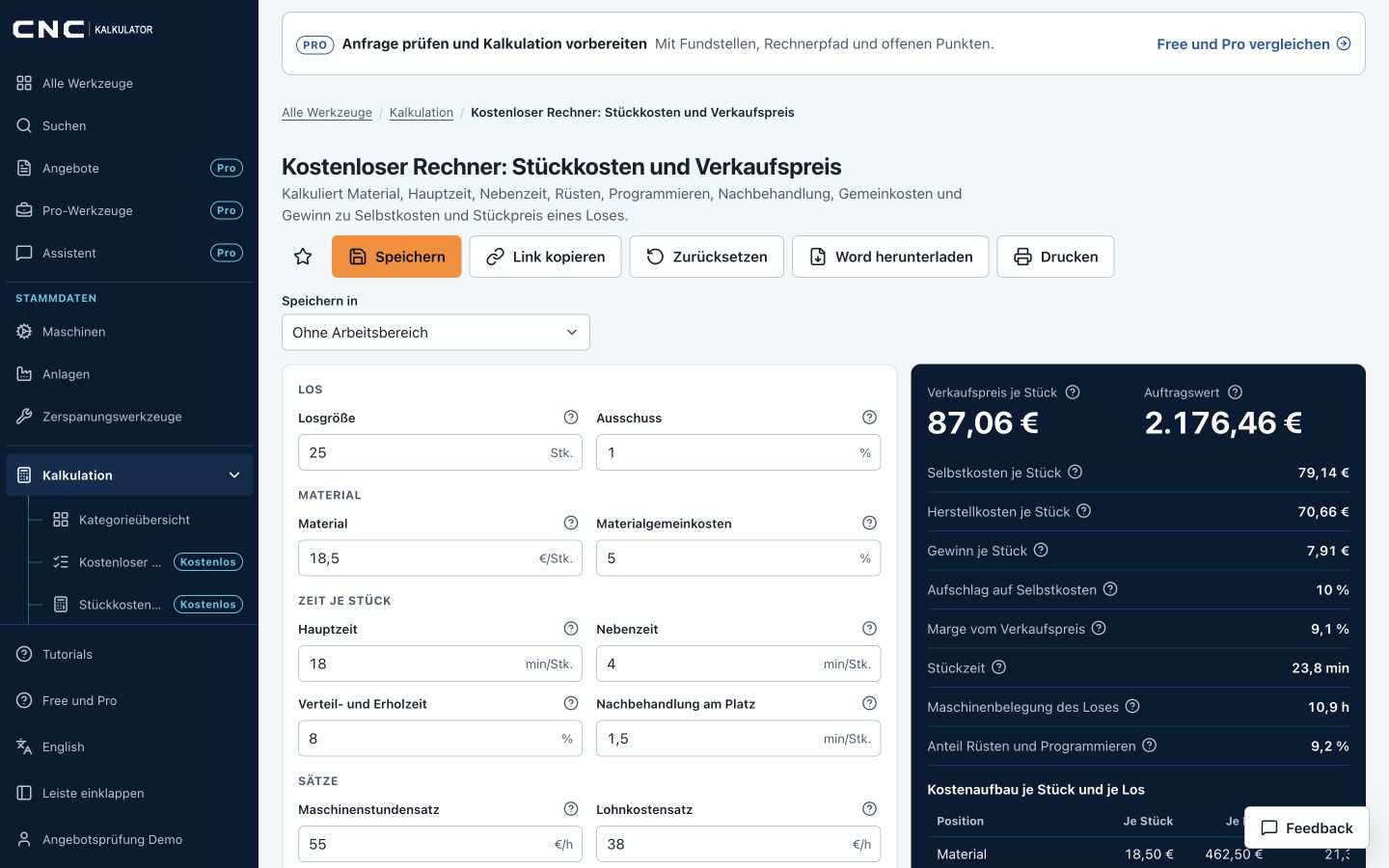Click the Drucken button
Image resolution: width=1389 pixels, height=868 pixels.
[1055, 257]
